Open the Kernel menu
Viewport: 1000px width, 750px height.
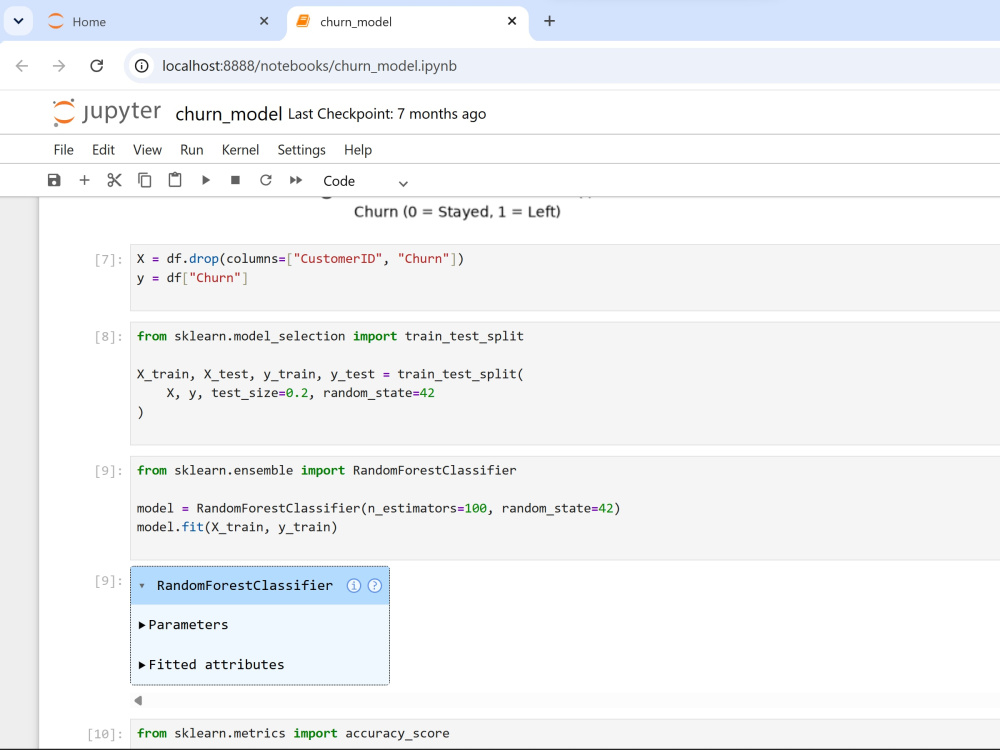240,150
